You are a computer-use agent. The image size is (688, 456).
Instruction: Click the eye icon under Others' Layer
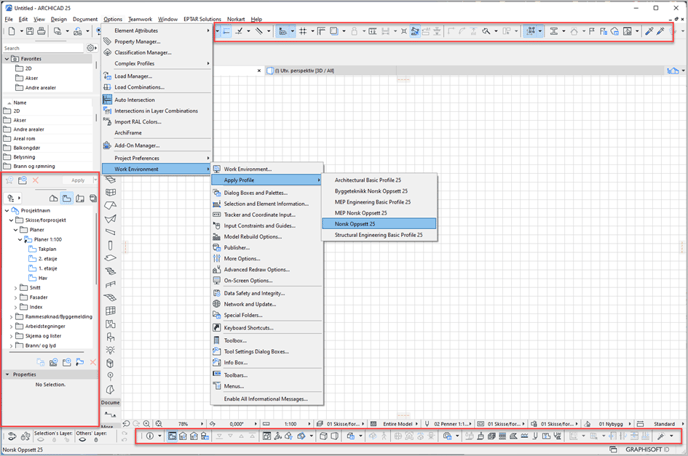click(x=82, y=440)
